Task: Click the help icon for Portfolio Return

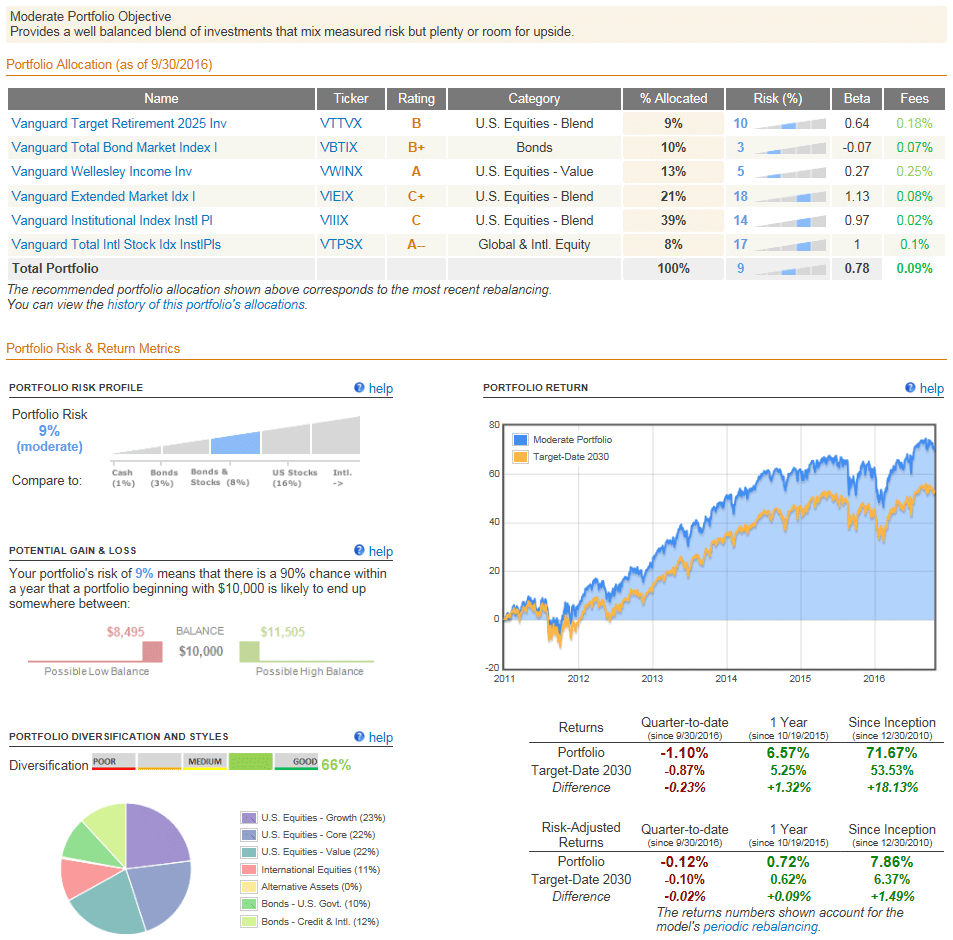Action: (x=910, y=388)
